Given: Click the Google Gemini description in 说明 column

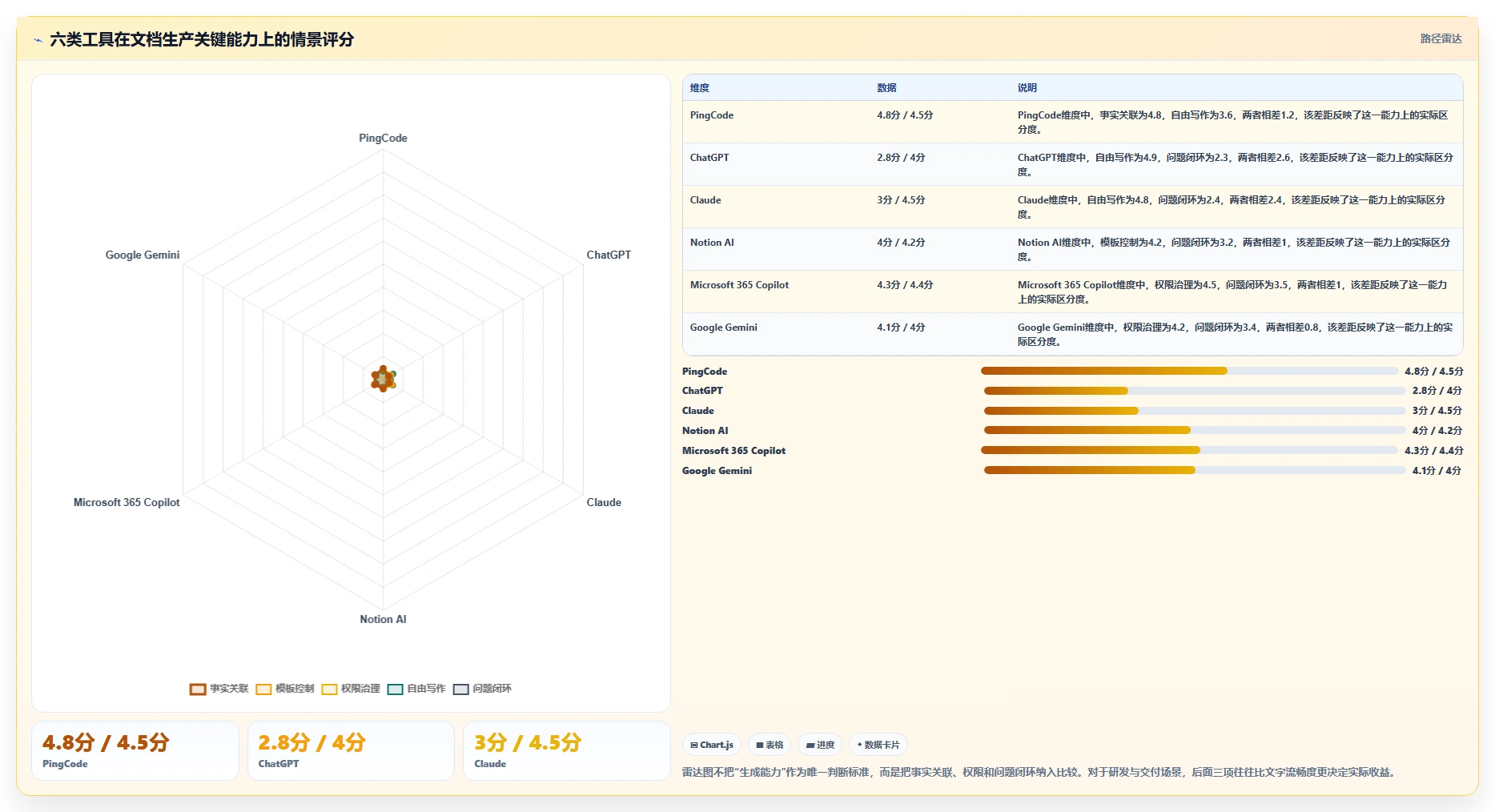Looking at the screenshot, I should [x=1236, y=334].
